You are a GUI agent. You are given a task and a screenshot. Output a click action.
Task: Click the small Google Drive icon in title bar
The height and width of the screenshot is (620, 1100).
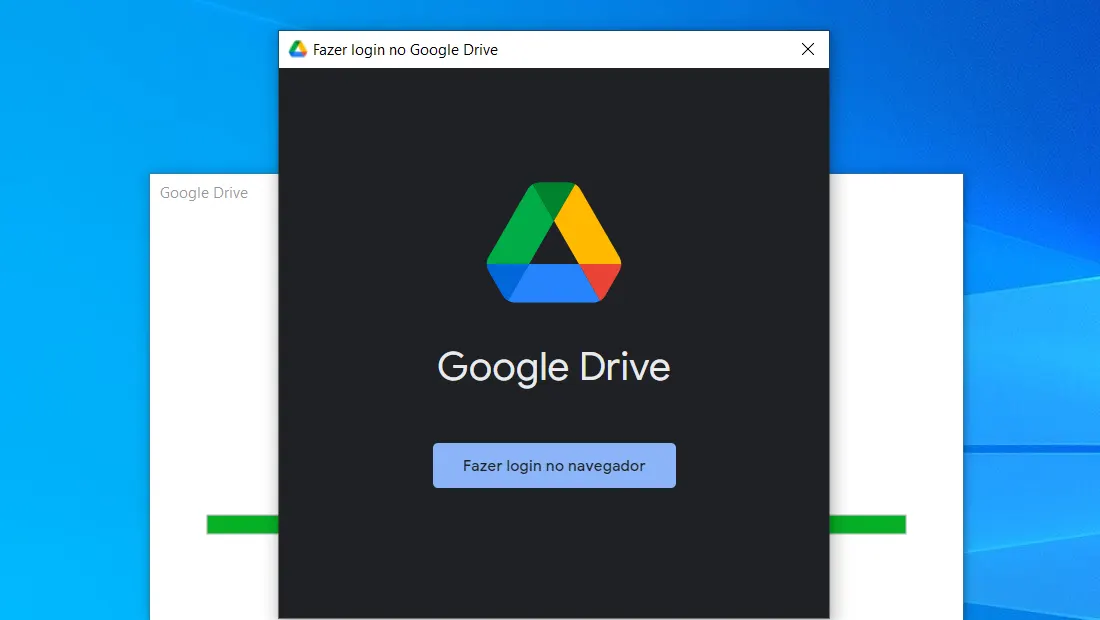298,49
